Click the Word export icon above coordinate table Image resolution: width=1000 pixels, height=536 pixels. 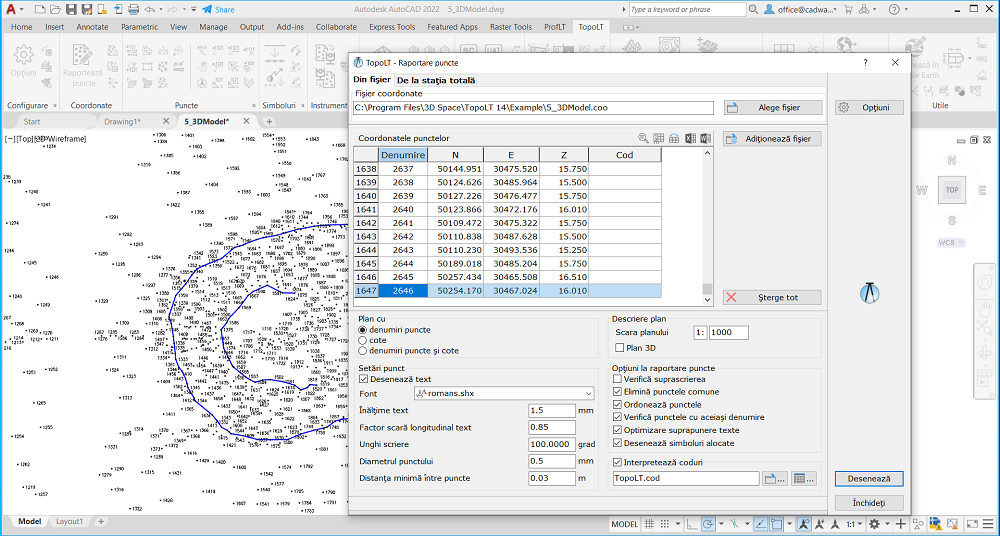[x=705, y=138]
